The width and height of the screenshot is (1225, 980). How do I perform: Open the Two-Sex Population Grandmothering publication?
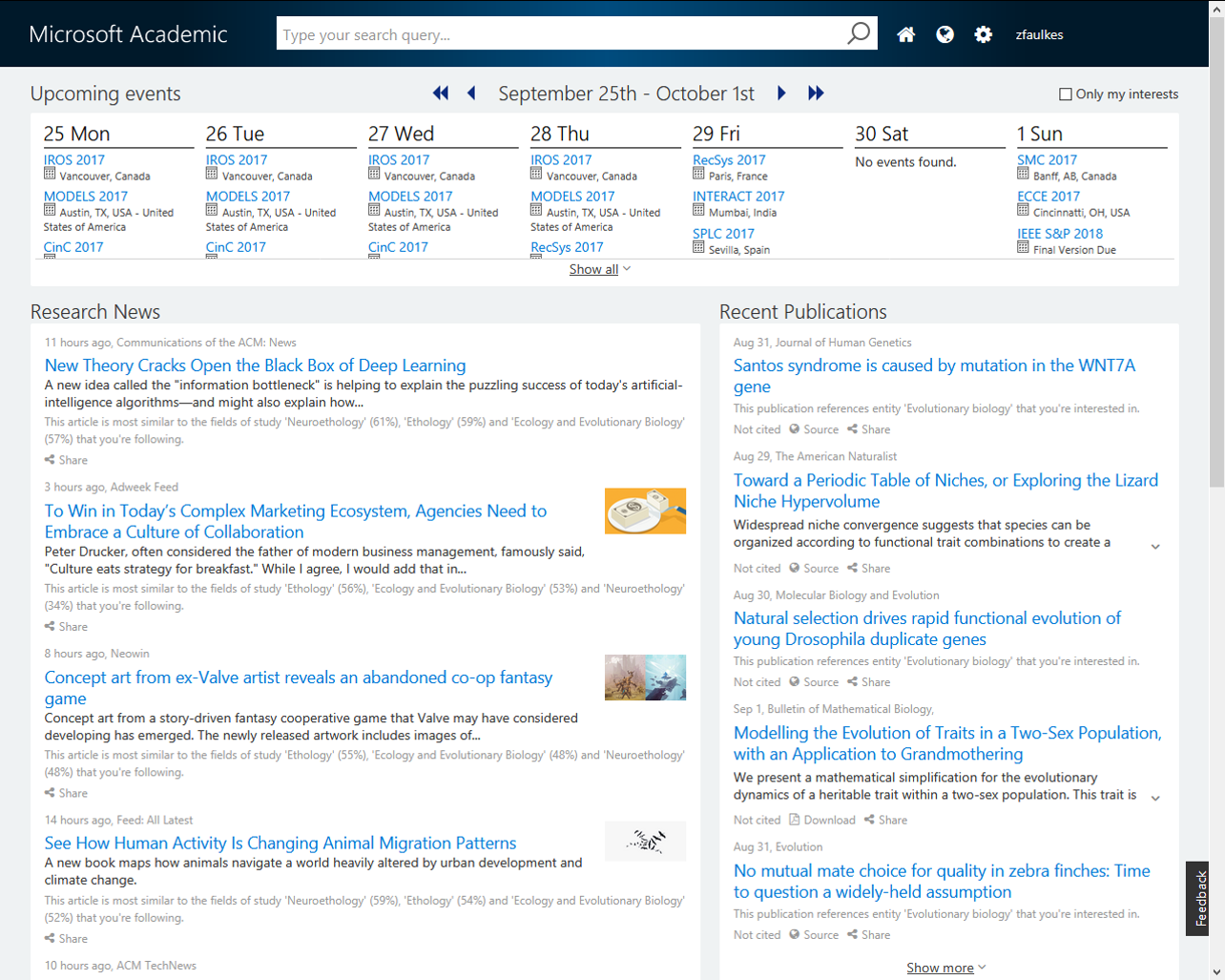point(947,743)
